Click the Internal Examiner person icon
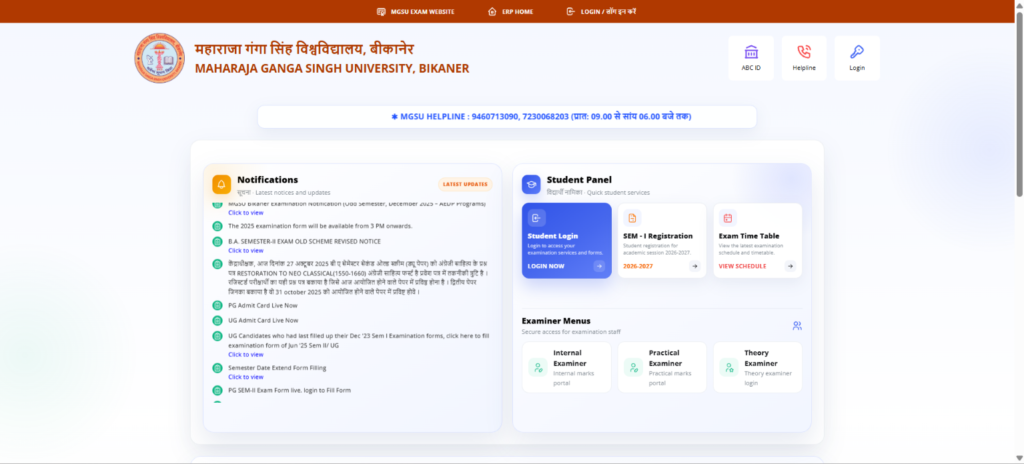 pyautogui.click(x=538, y=367)
